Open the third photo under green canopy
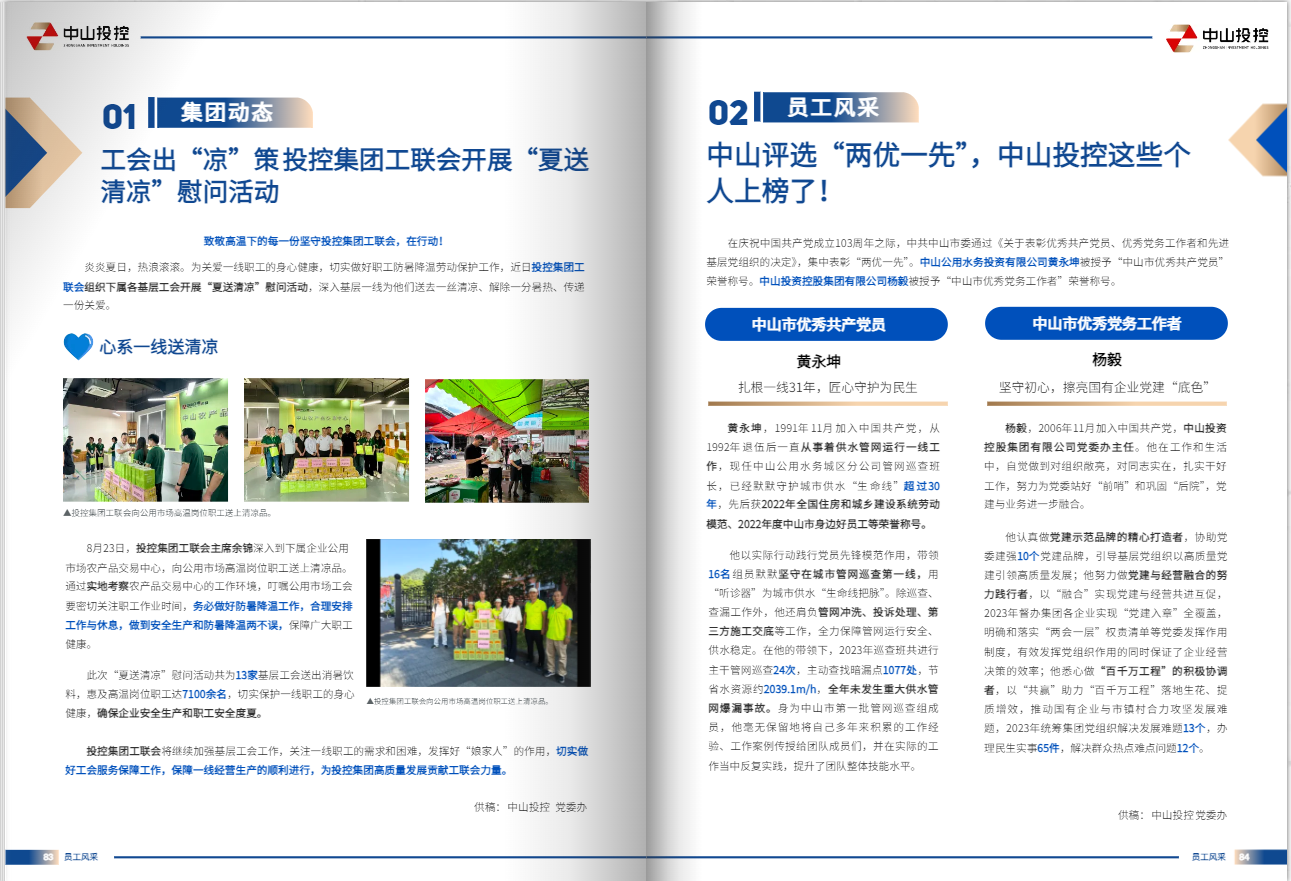Image resolution: width=1291 pixels, height=881 pixels. pyautogui.click(x=506, y=440)
